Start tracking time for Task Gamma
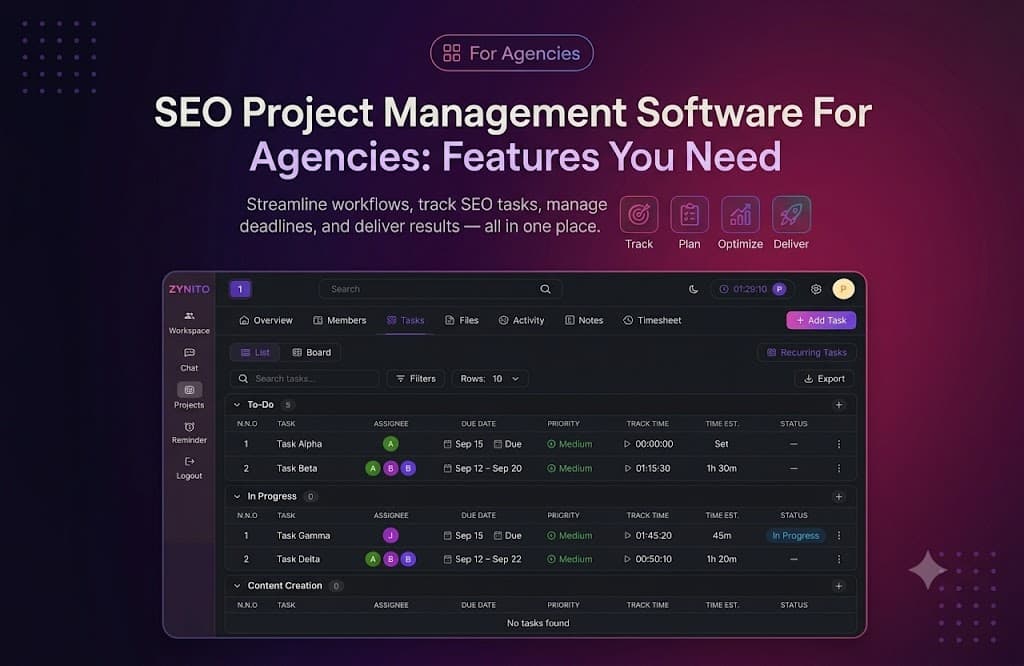The height and width of the screenshot is (666, 1024). [628, 535]
